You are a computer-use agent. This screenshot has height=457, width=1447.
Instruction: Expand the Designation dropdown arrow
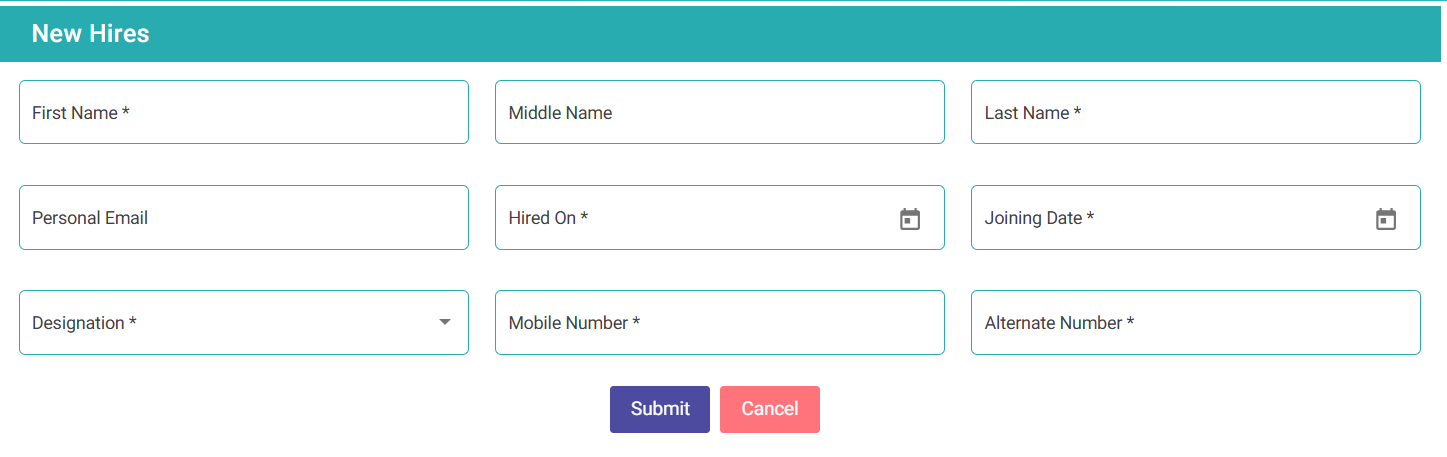(x=445, y=322)
